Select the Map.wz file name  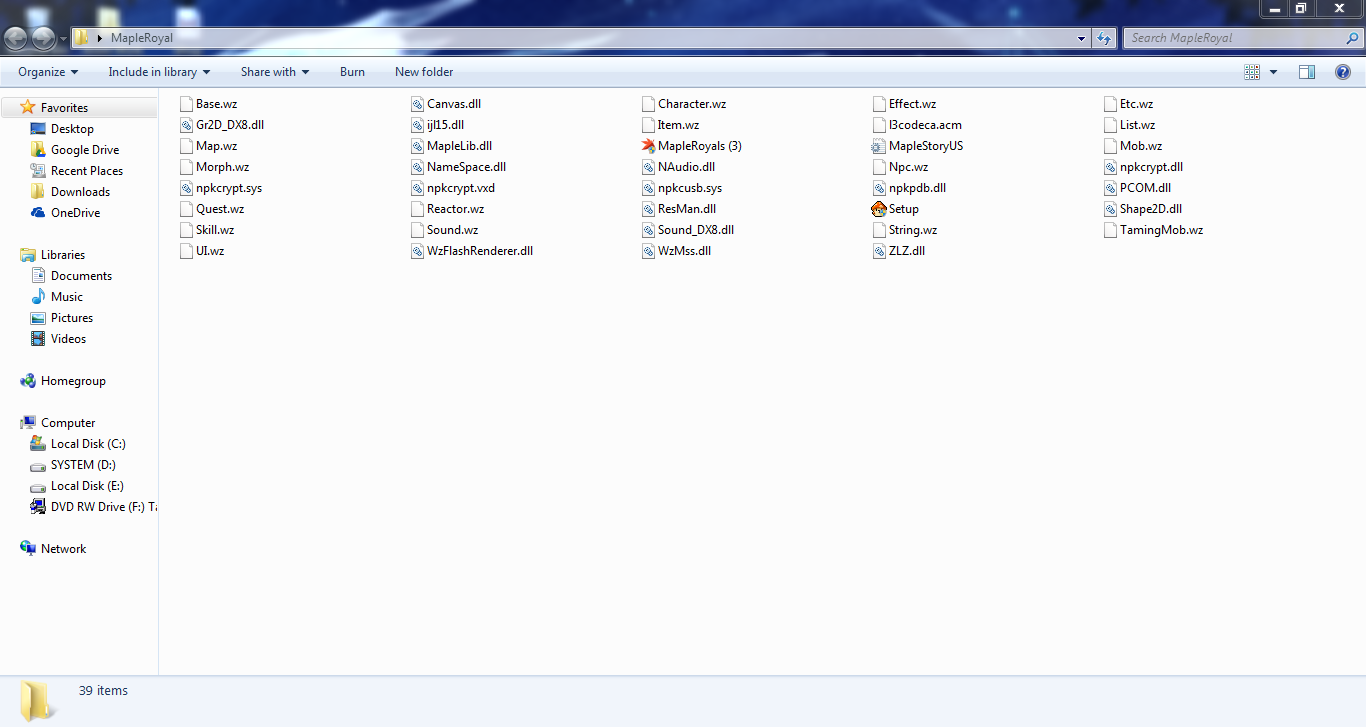point(216,146)
